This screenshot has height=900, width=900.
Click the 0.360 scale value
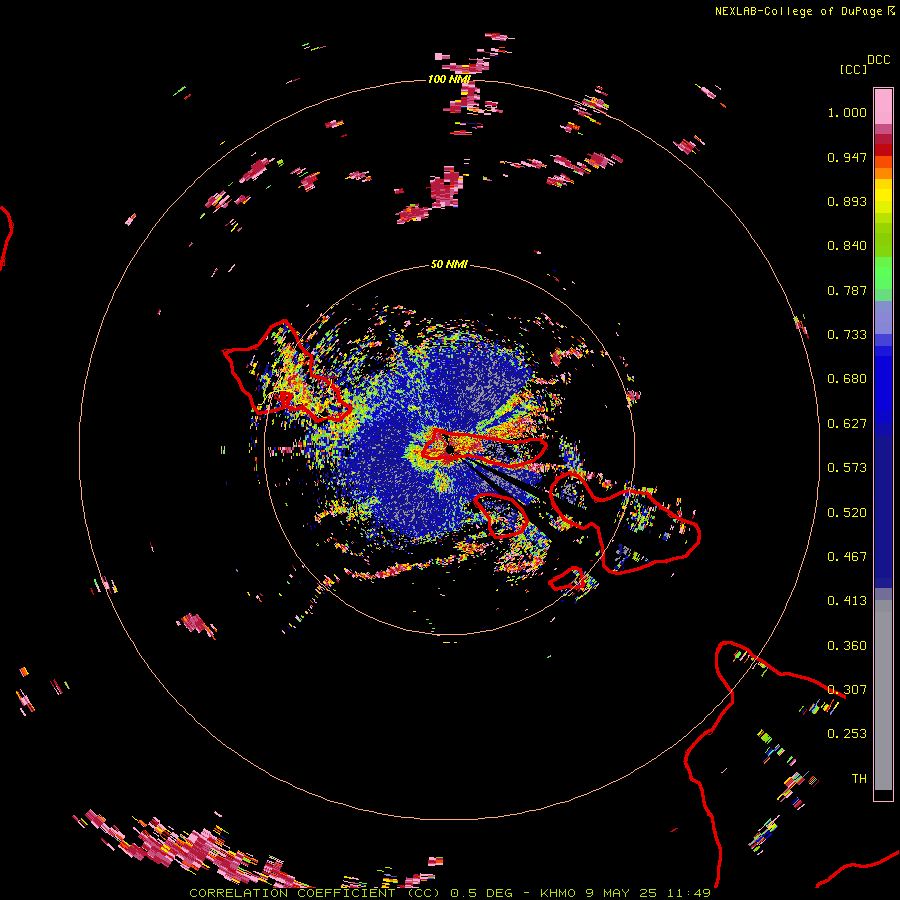pyautogui.click(x=847, y=646)
